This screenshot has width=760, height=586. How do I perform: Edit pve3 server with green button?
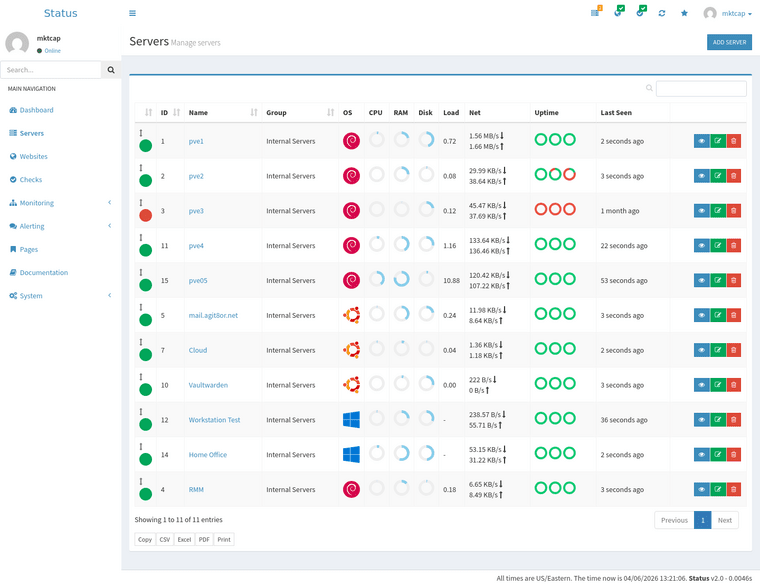coord(718,211)
